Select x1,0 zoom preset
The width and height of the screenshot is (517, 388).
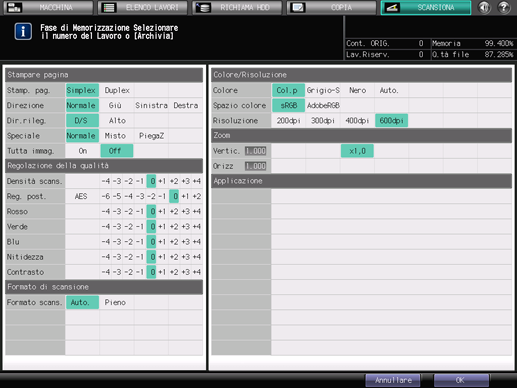coord(357,151)
